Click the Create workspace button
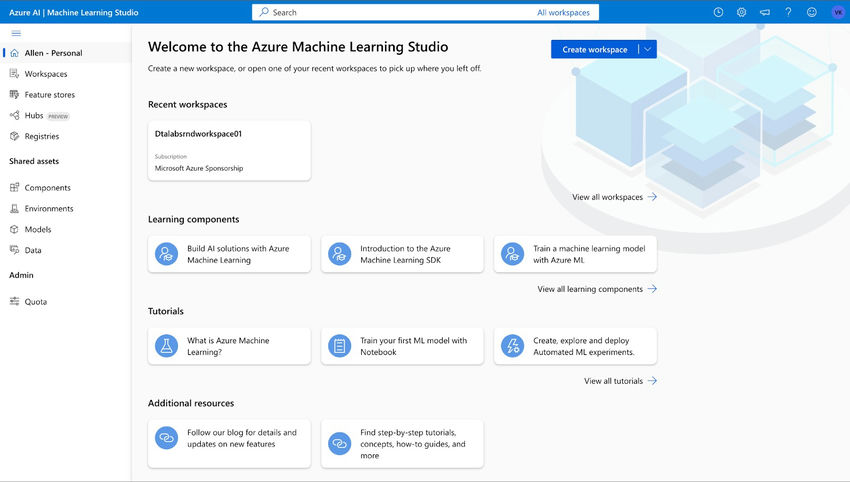Viewport: 850px width, 482px height. tap(595, 49)
